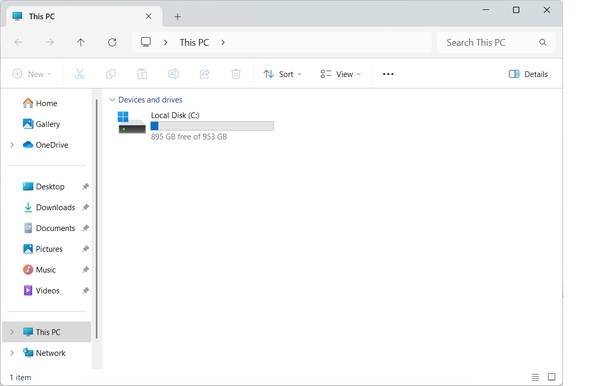Open the View dropdown menu

(341, 74)
